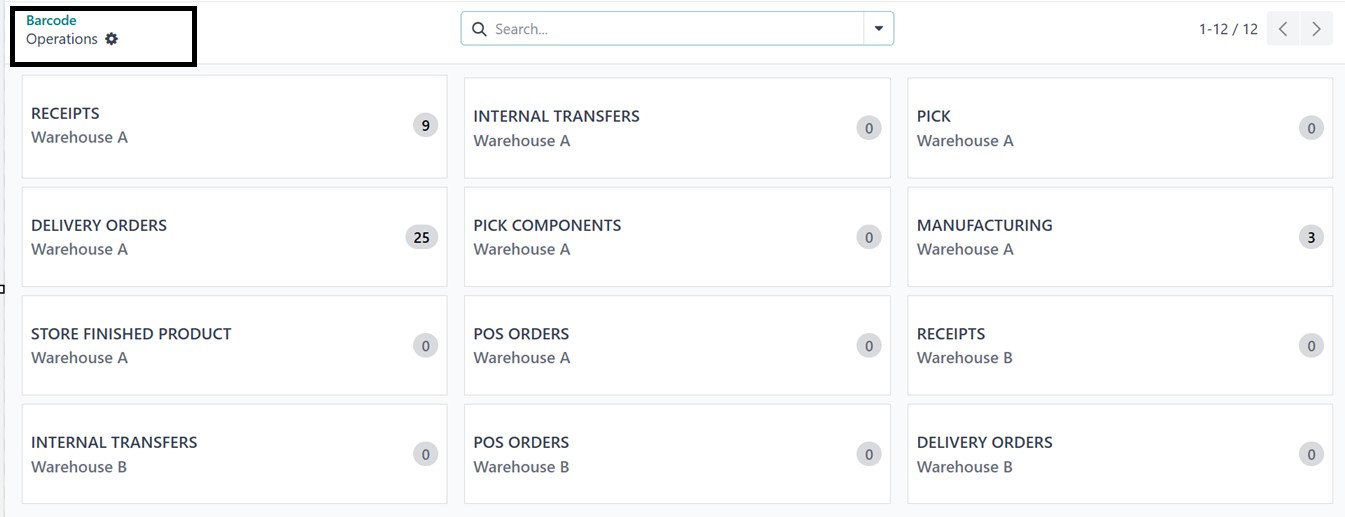Go to the previous page arrow
This screenshot has height=517, width=1345.
[1283, 29]
